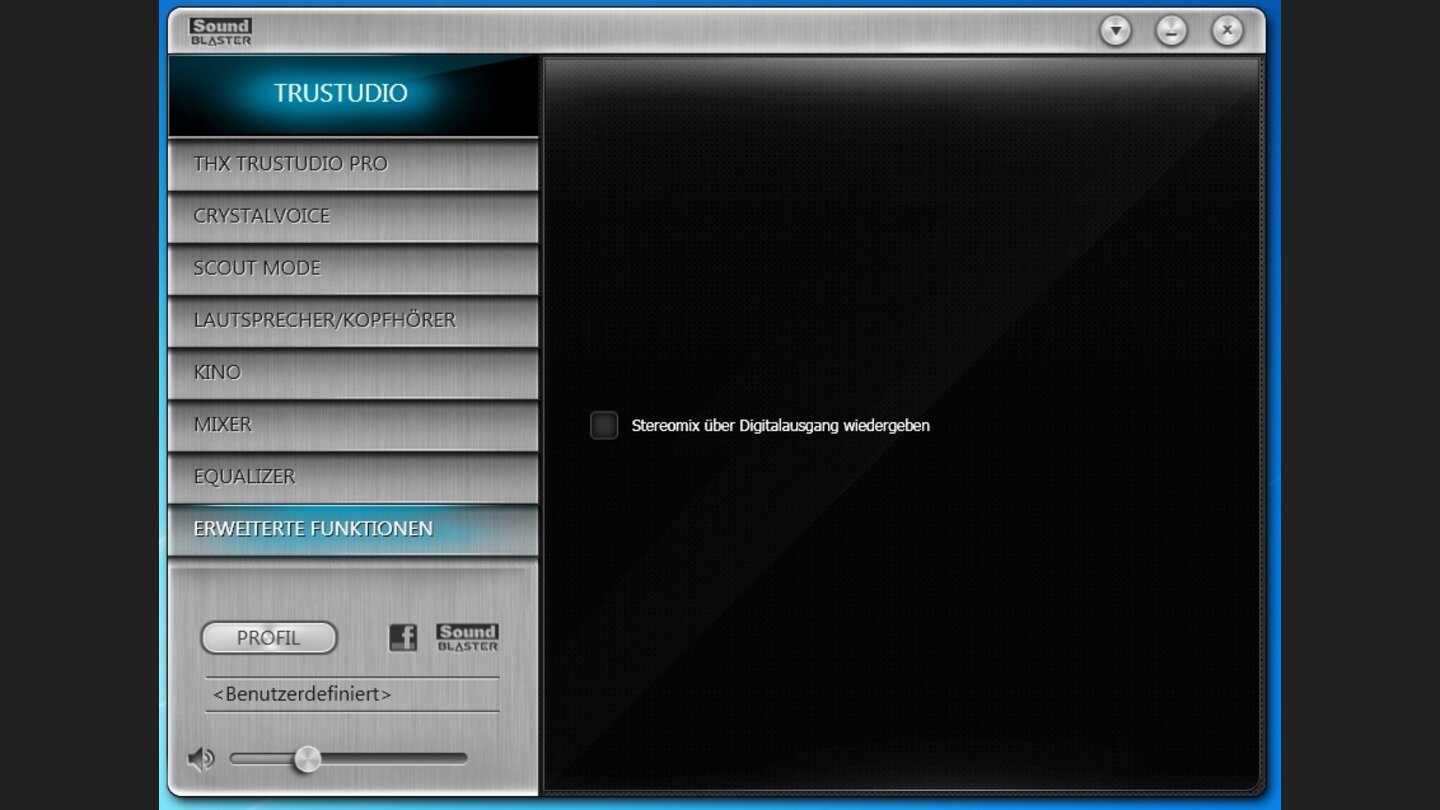Open the Mixer section

(353, 424)
